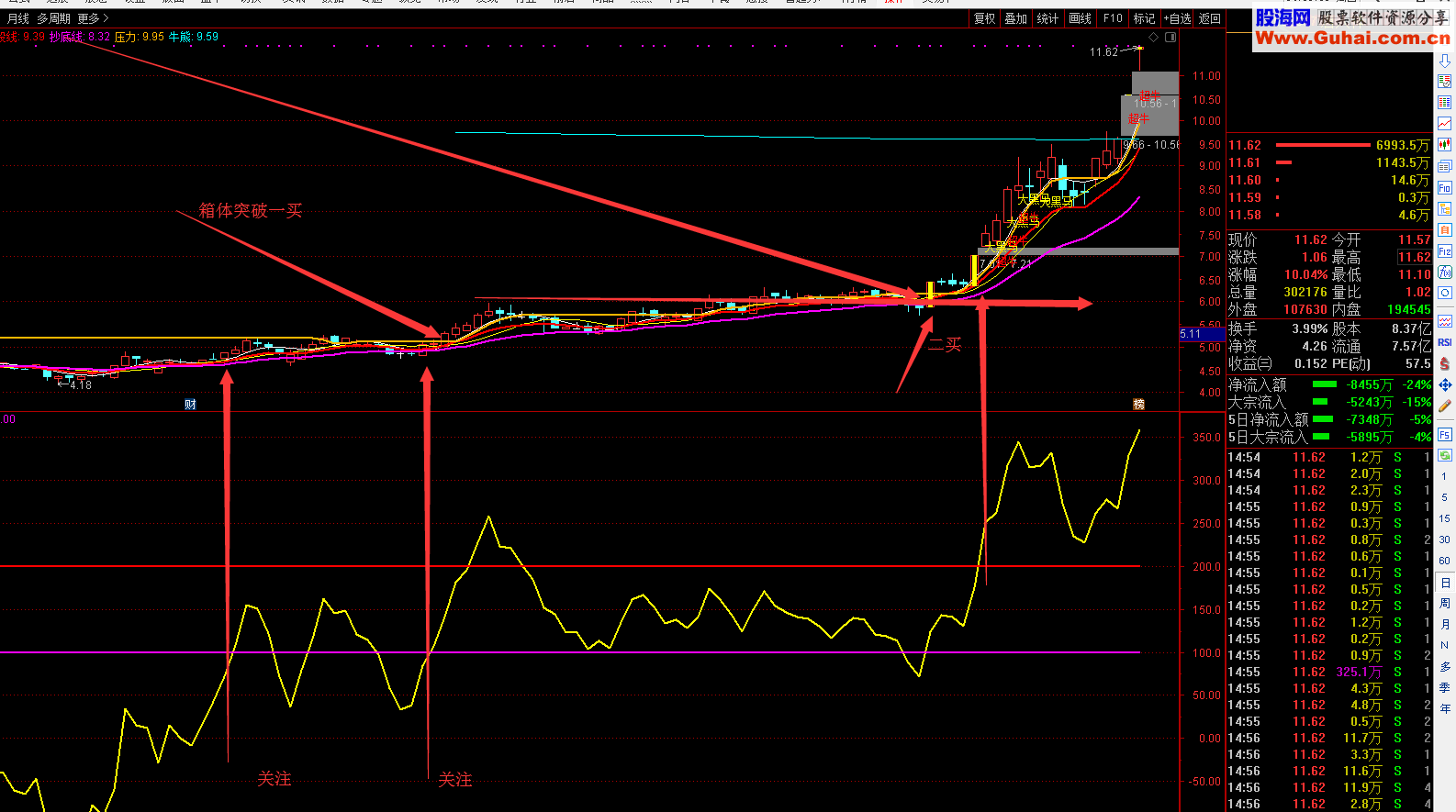Click the orange 自 self-select sidebar icon
This screenshot has height=812, width=1456.
click(1445, 229)
